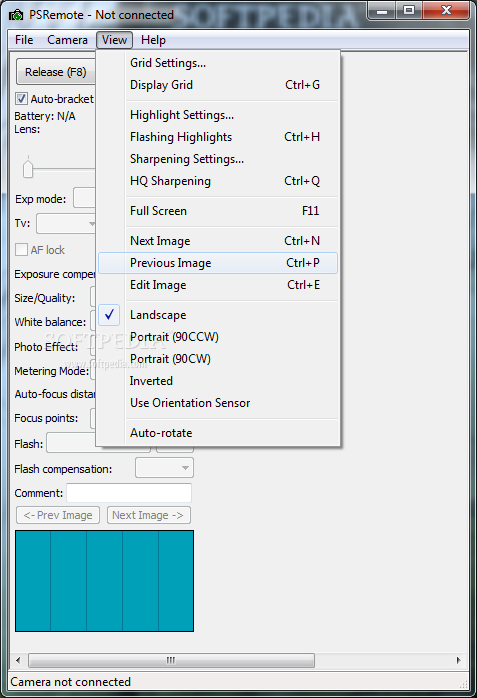Open the Tv dropdown
This screenshot has height=698, width=477.
point(66,223)
